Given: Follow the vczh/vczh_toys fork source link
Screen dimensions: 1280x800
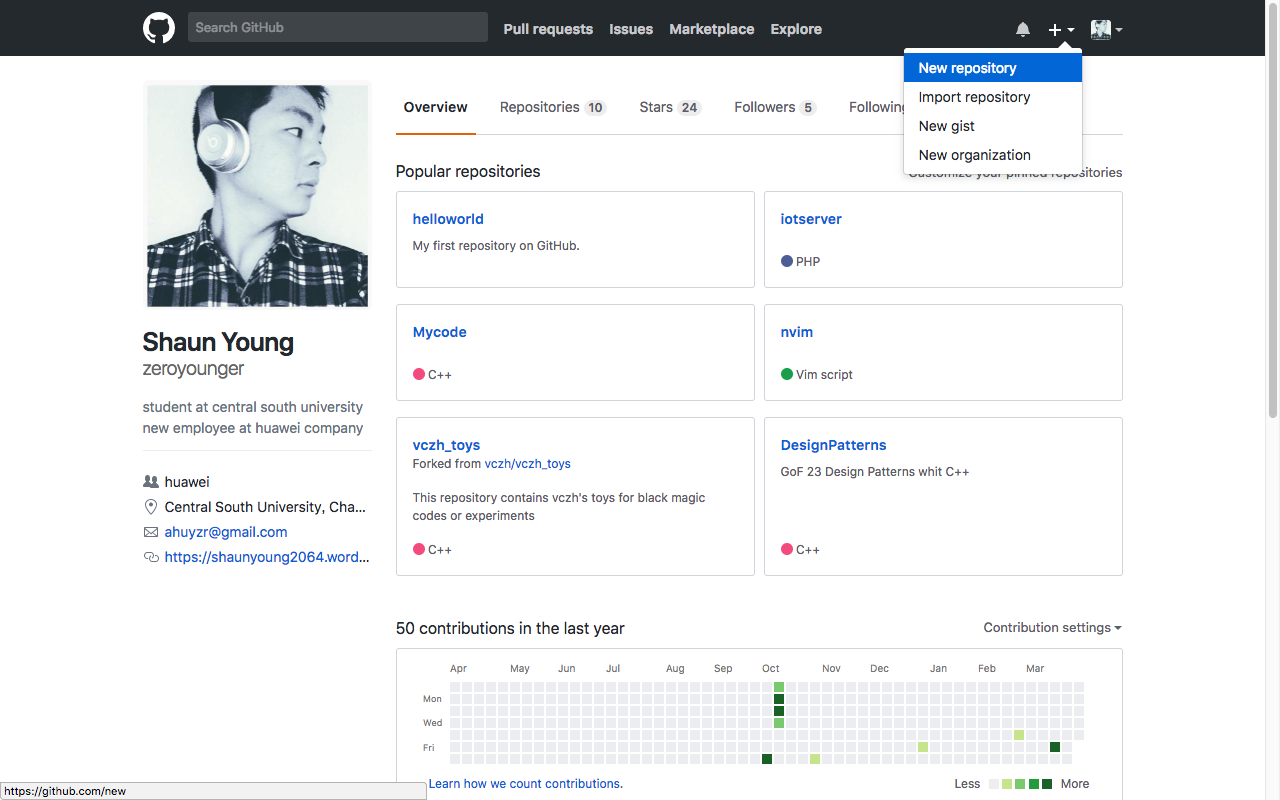Looking at the screenshot, I should [528, 464].
